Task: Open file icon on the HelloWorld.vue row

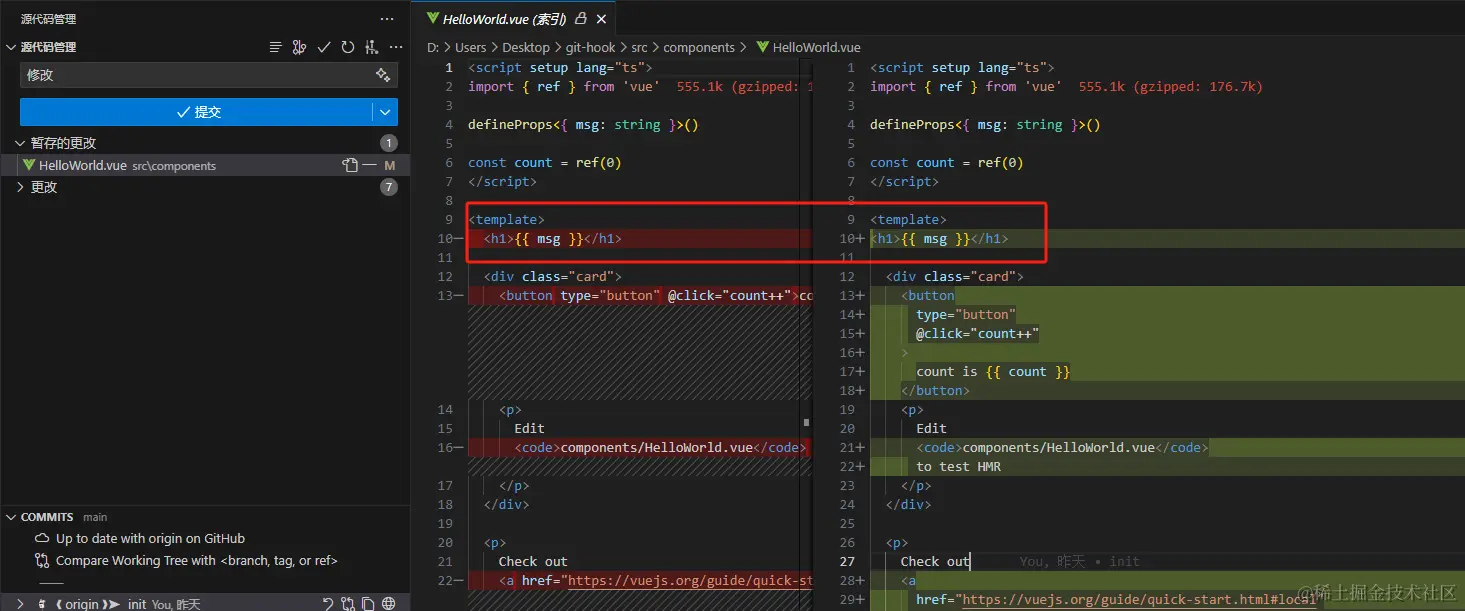Action: pyautogui.click(x=350, y=165)
